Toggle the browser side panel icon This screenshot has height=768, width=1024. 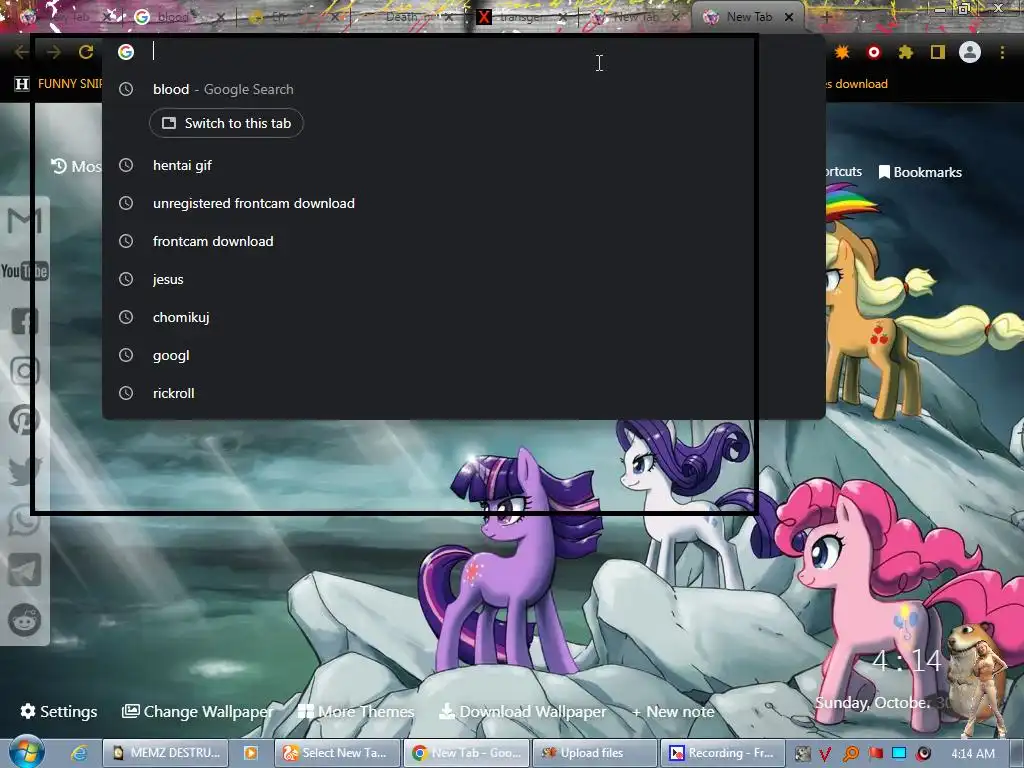[938, 52]
